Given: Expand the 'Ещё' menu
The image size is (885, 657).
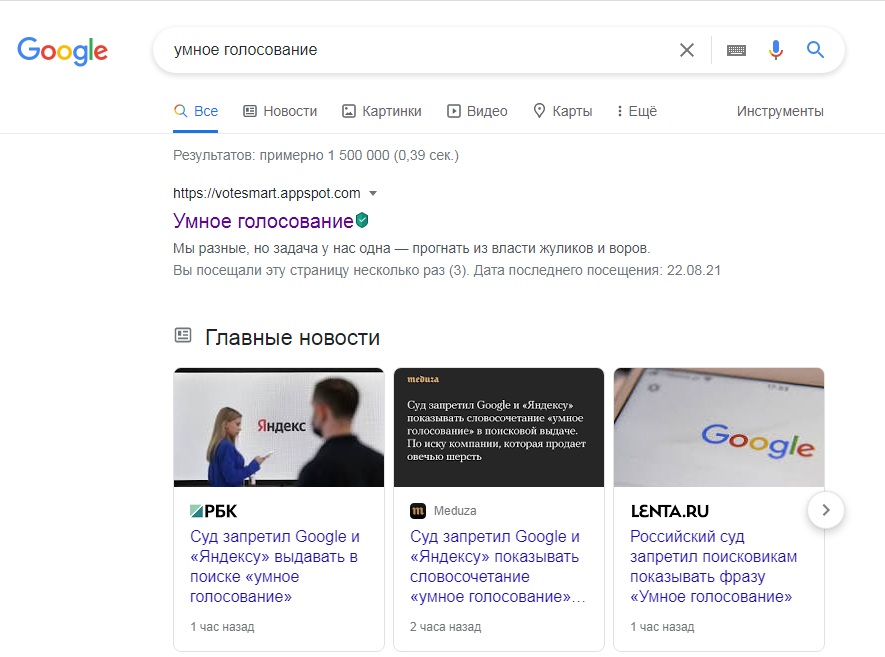Looking at the screenshot, I should coord(637,111).
